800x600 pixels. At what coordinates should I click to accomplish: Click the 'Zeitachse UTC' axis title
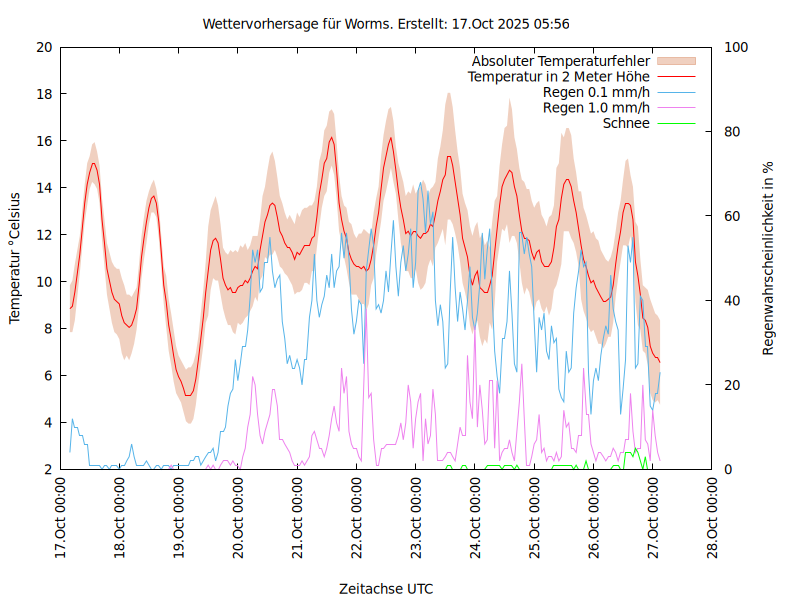[x=386, y=588]
